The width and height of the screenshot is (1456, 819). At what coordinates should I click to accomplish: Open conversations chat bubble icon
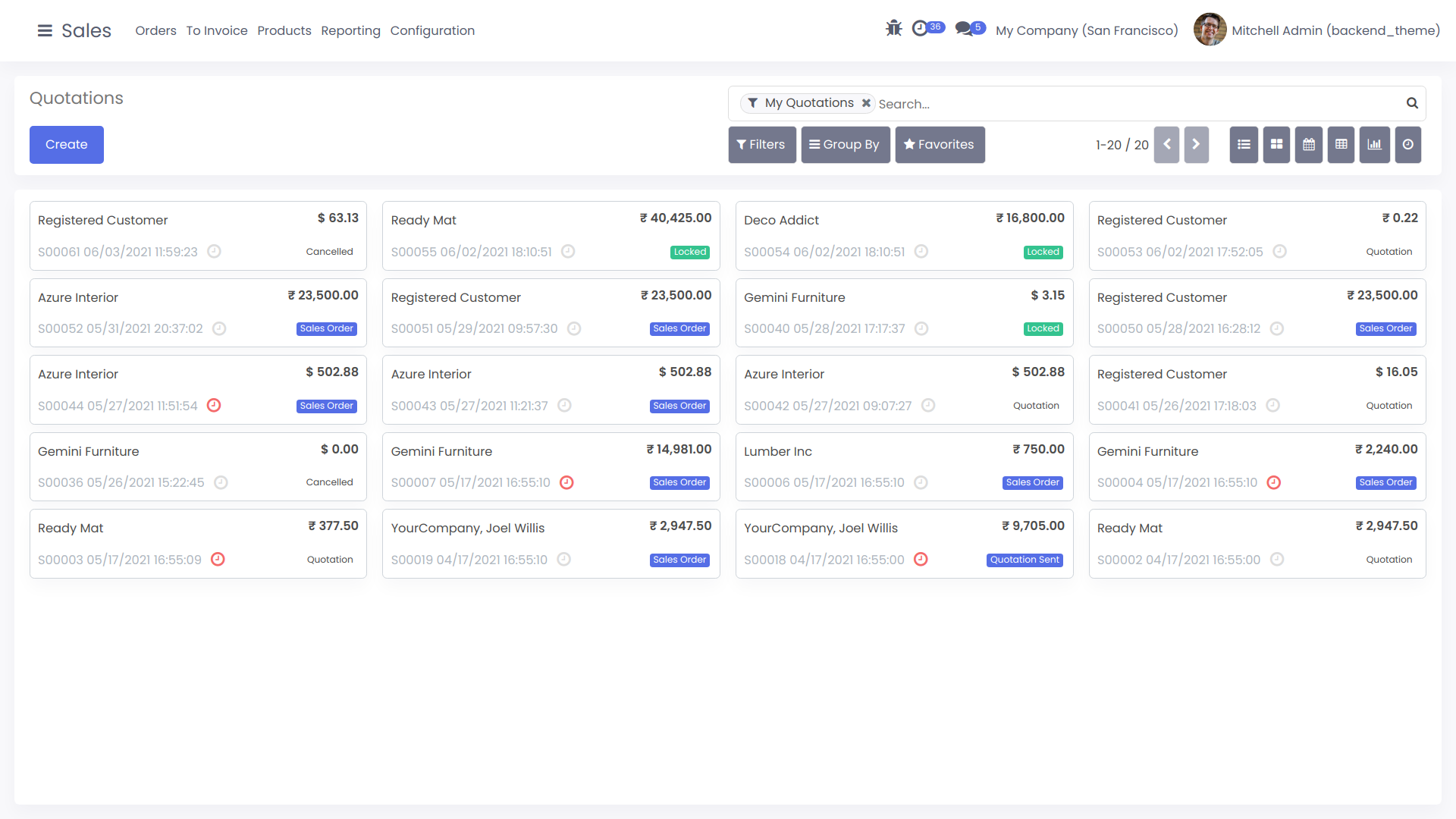[964, 29]
